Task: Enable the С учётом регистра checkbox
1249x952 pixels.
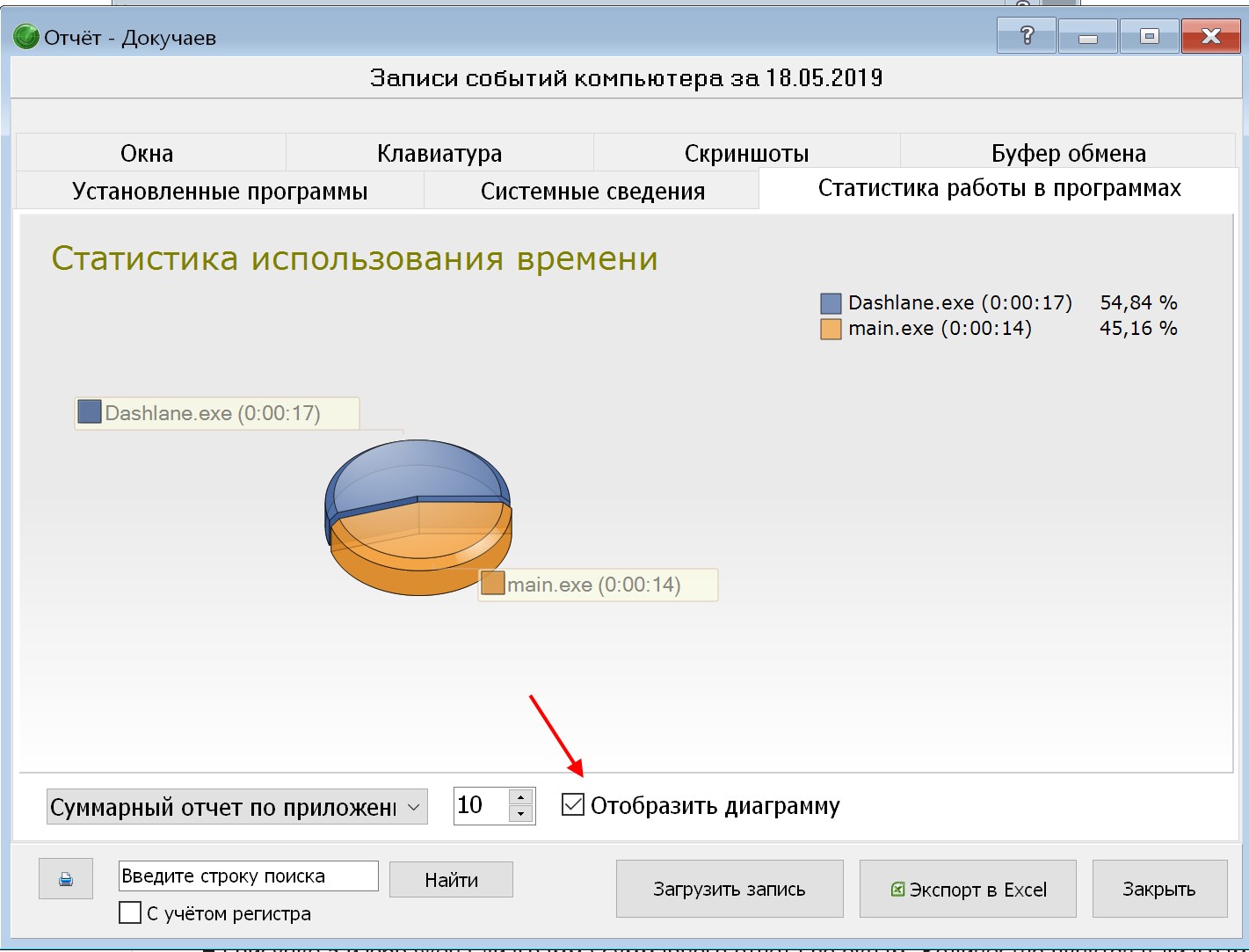Action: point(130,912)
